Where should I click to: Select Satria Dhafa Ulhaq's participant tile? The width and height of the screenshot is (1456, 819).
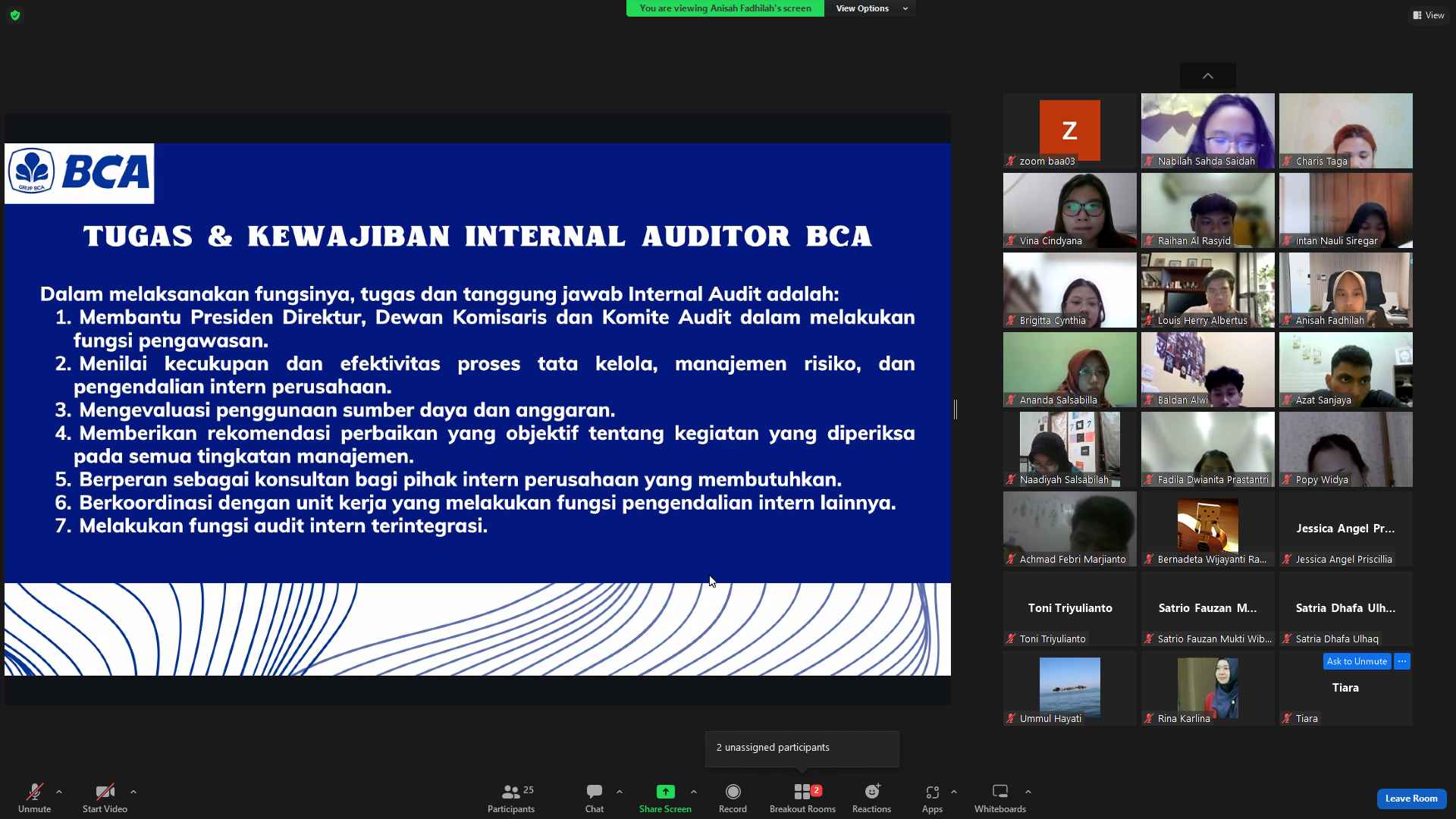(1346, 608)
